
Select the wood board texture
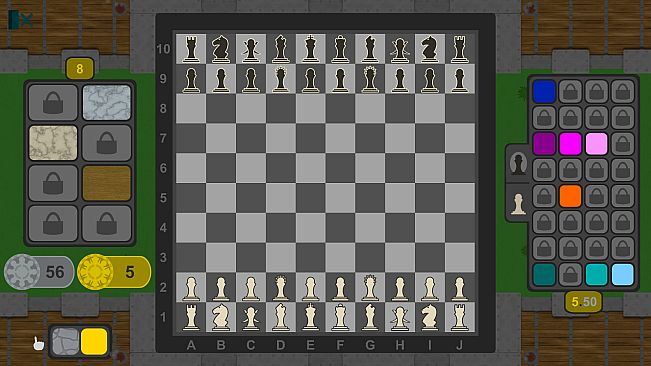[x=107, y=183]
